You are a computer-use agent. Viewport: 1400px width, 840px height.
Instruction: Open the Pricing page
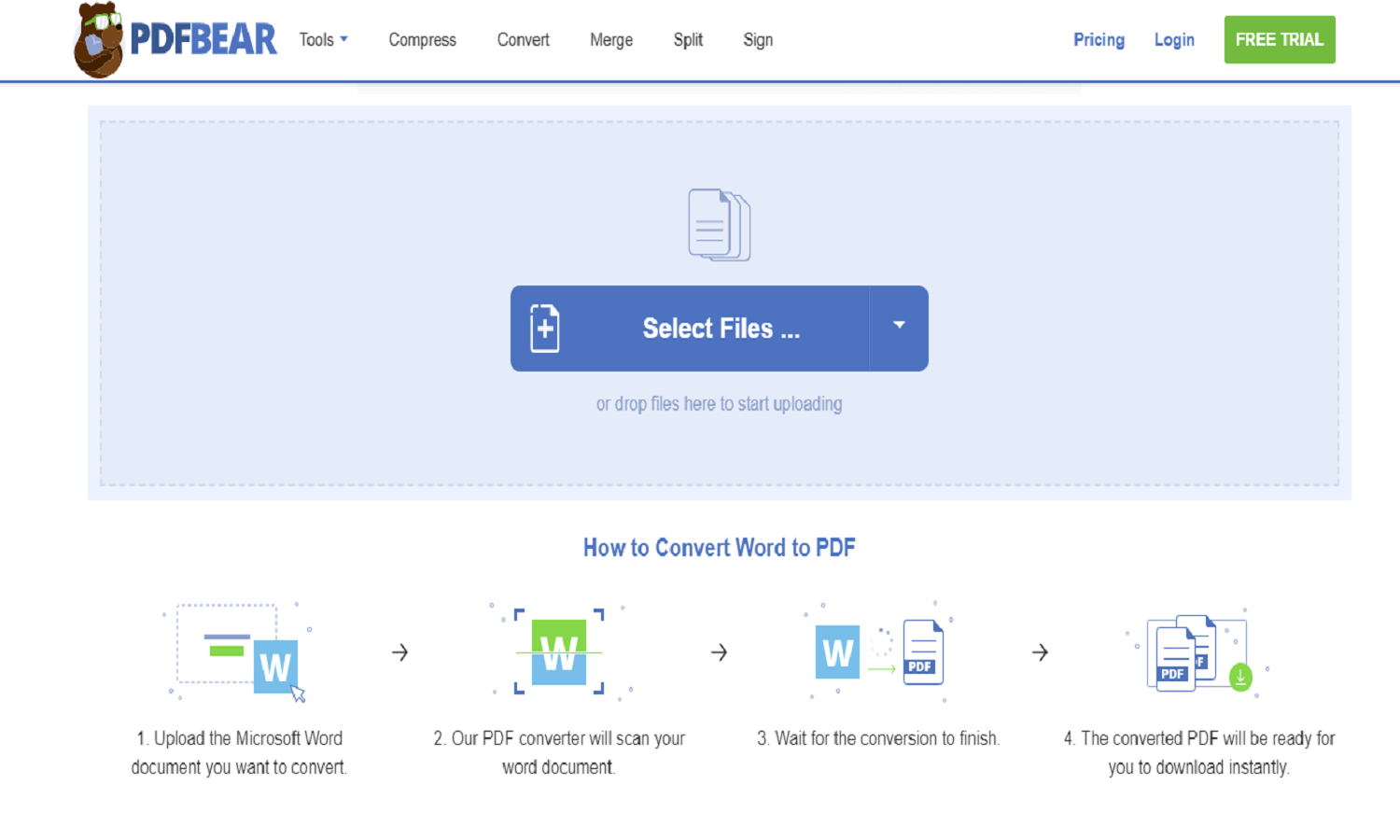[x=1099, y=39]
